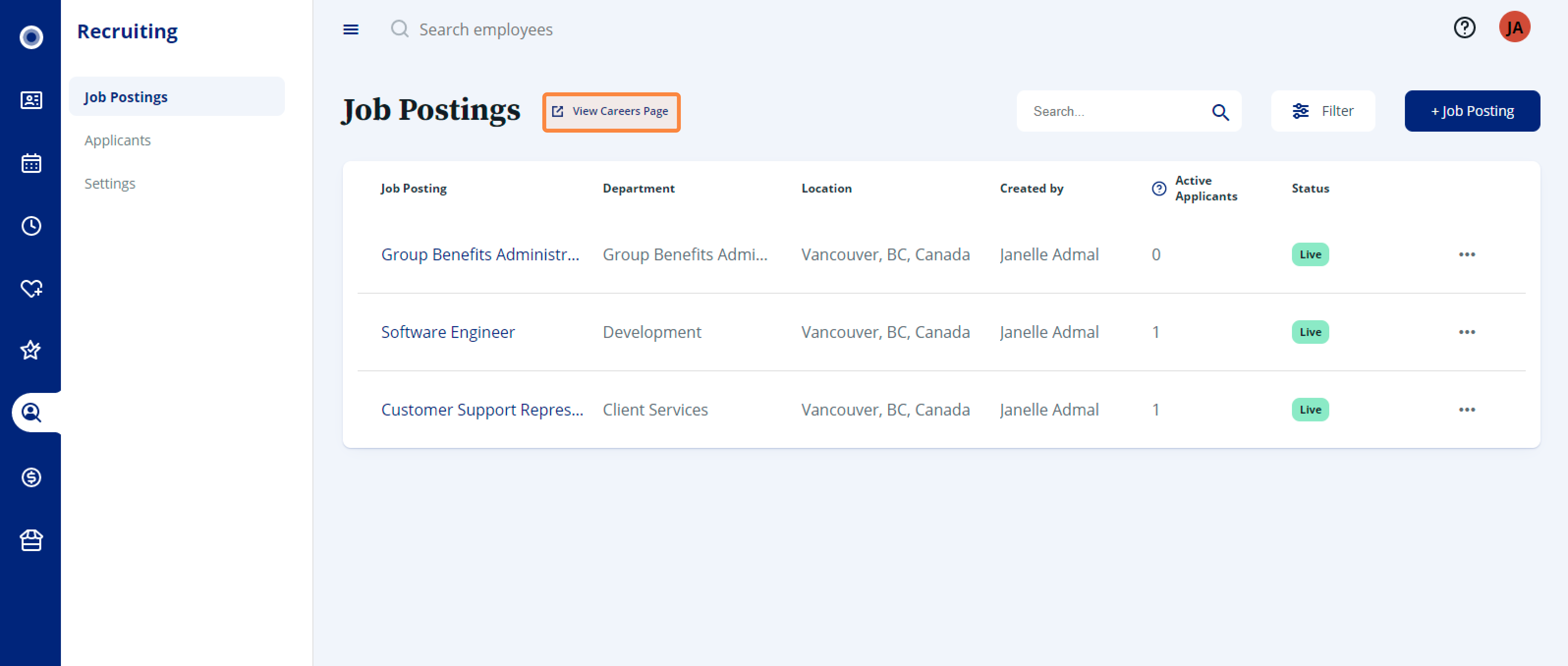The height and width of the screenshot is (666, 1568).
Task: Click the Department column header
Action: 639,189
